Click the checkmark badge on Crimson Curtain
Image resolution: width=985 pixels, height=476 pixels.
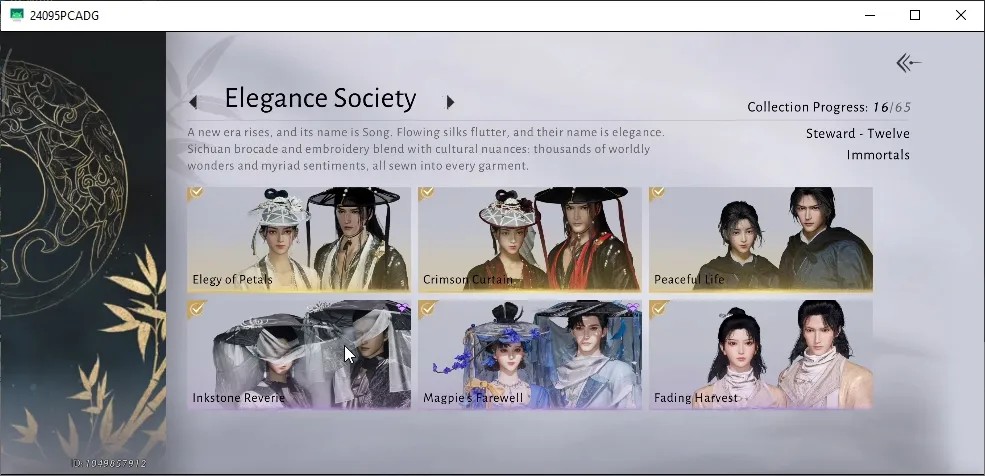coord(427,193)
